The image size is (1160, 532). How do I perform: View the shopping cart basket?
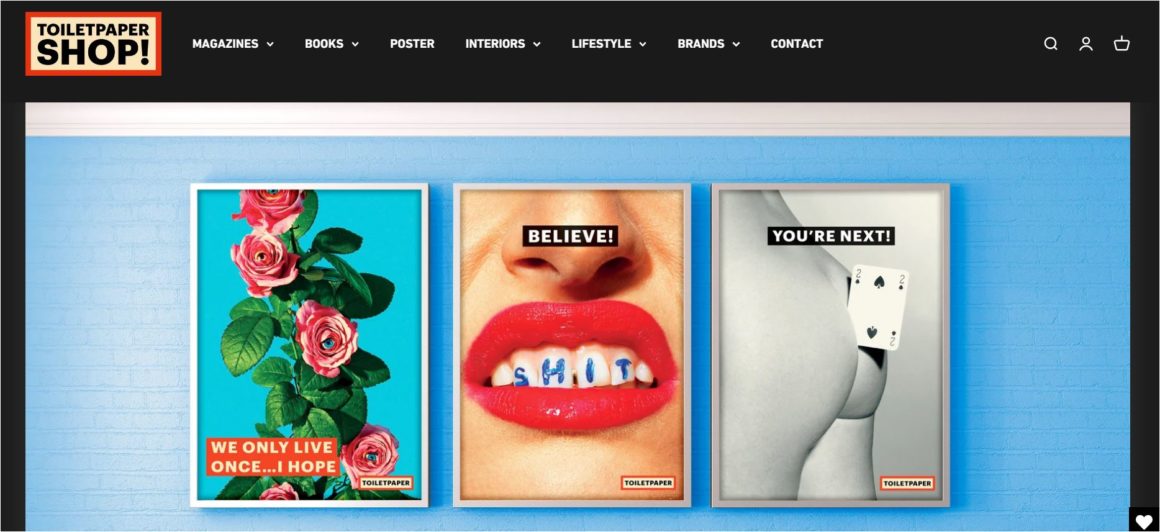coord(1122,44)
